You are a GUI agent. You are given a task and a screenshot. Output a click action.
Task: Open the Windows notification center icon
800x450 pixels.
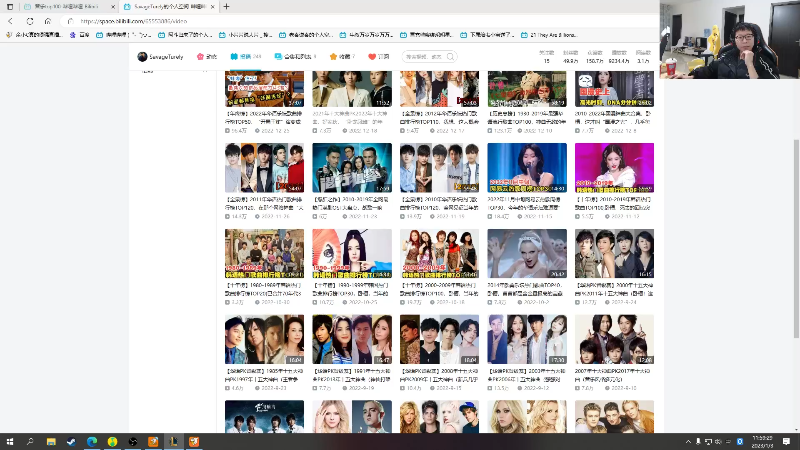click(786, 441)
